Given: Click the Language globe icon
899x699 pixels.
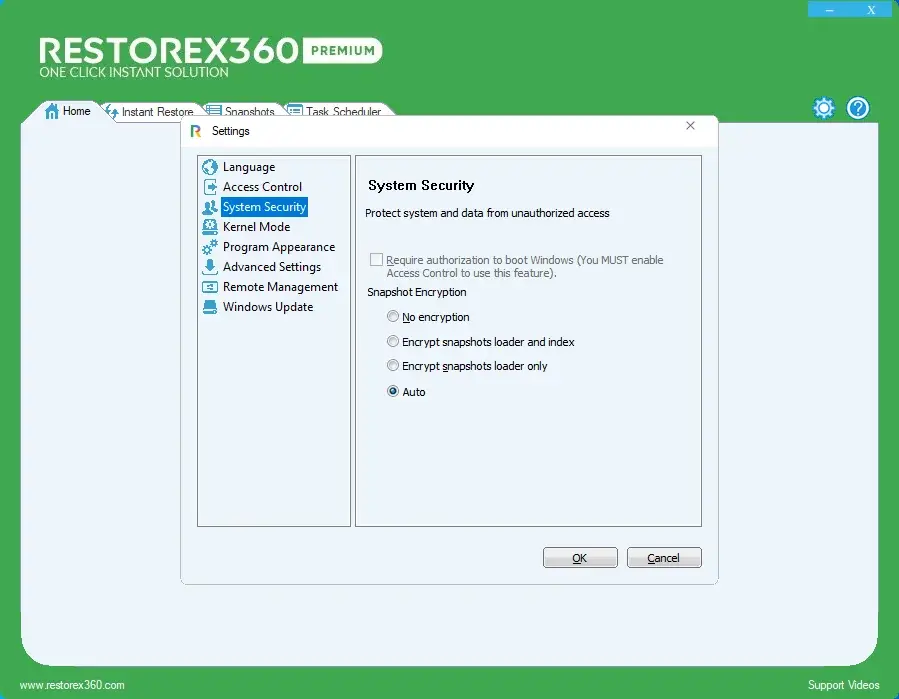Looking at the screenshot, I should click(x=209, y=167).
